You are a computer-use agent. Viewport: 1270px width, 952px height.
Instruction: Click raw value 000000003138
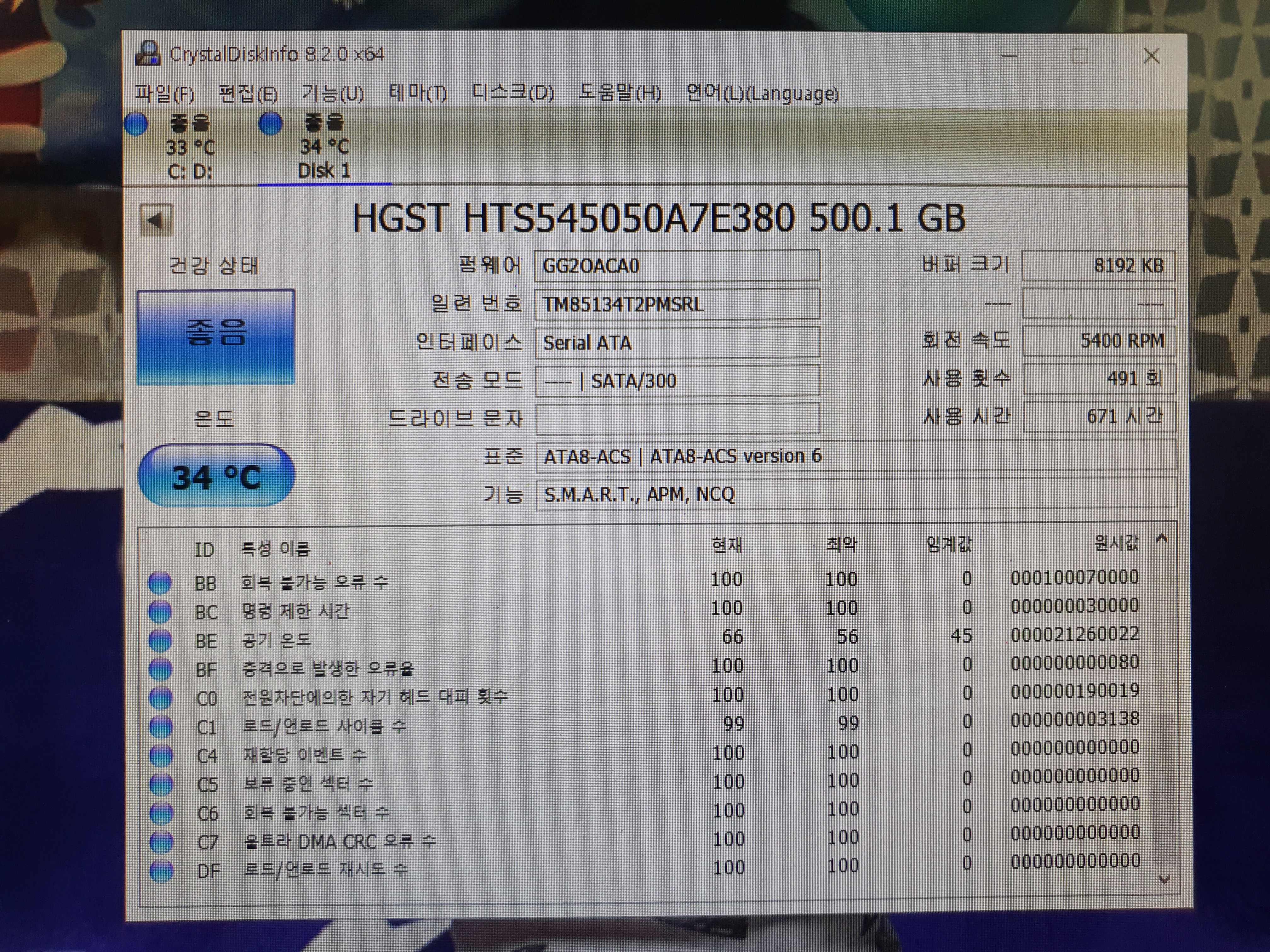point(1075,719)
